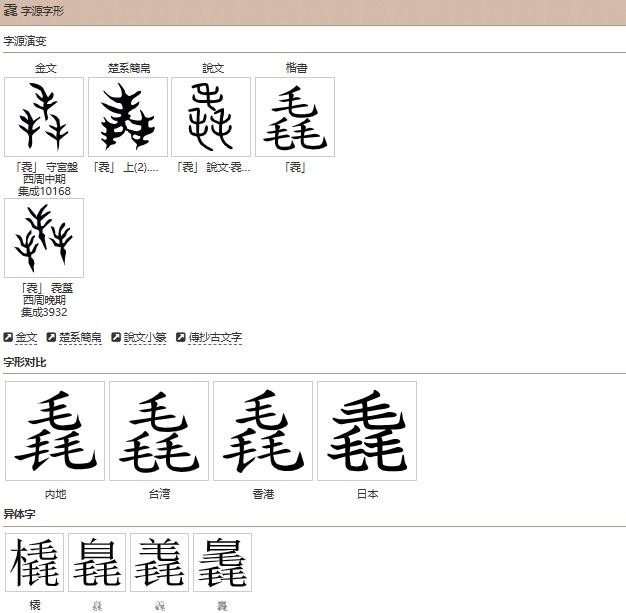Click the external-link icon before 金文

(x=8, y=338)
